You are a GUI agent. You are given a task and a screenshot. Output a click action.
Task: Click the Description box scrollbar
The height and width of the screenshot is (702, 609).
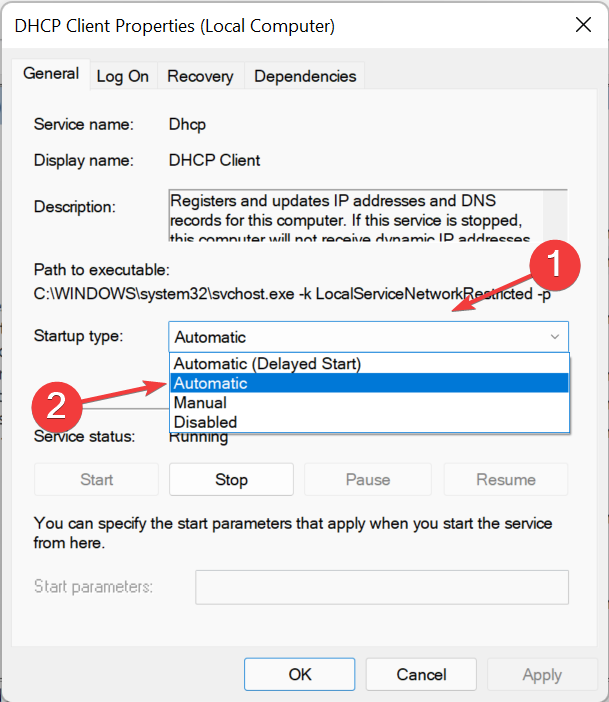(560, 215)
